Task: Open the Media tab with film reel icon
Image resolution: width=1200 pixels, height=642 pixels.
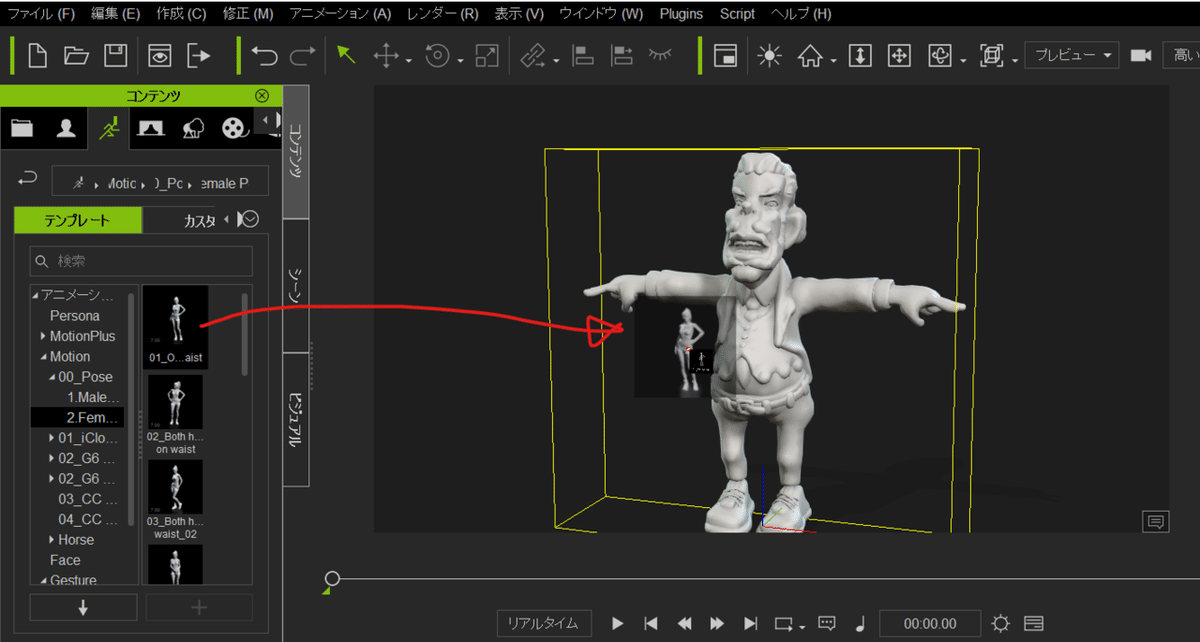Action: pos(233,128)
